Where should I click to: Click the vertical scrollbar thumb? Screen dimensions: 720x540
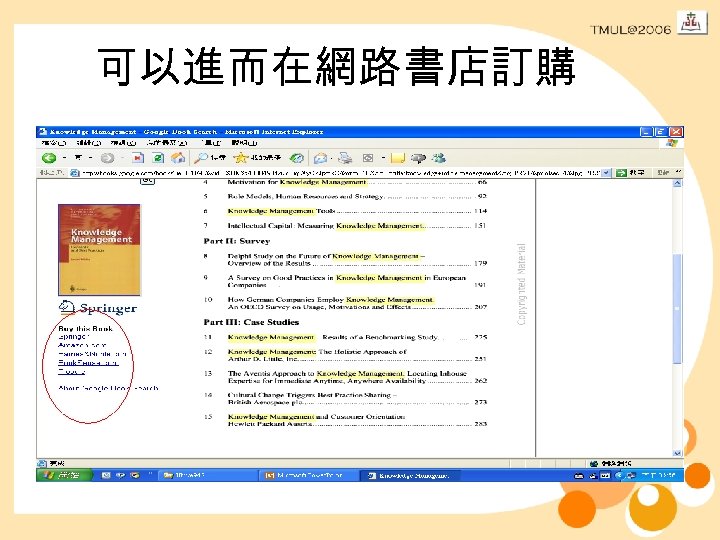[677, 309]
